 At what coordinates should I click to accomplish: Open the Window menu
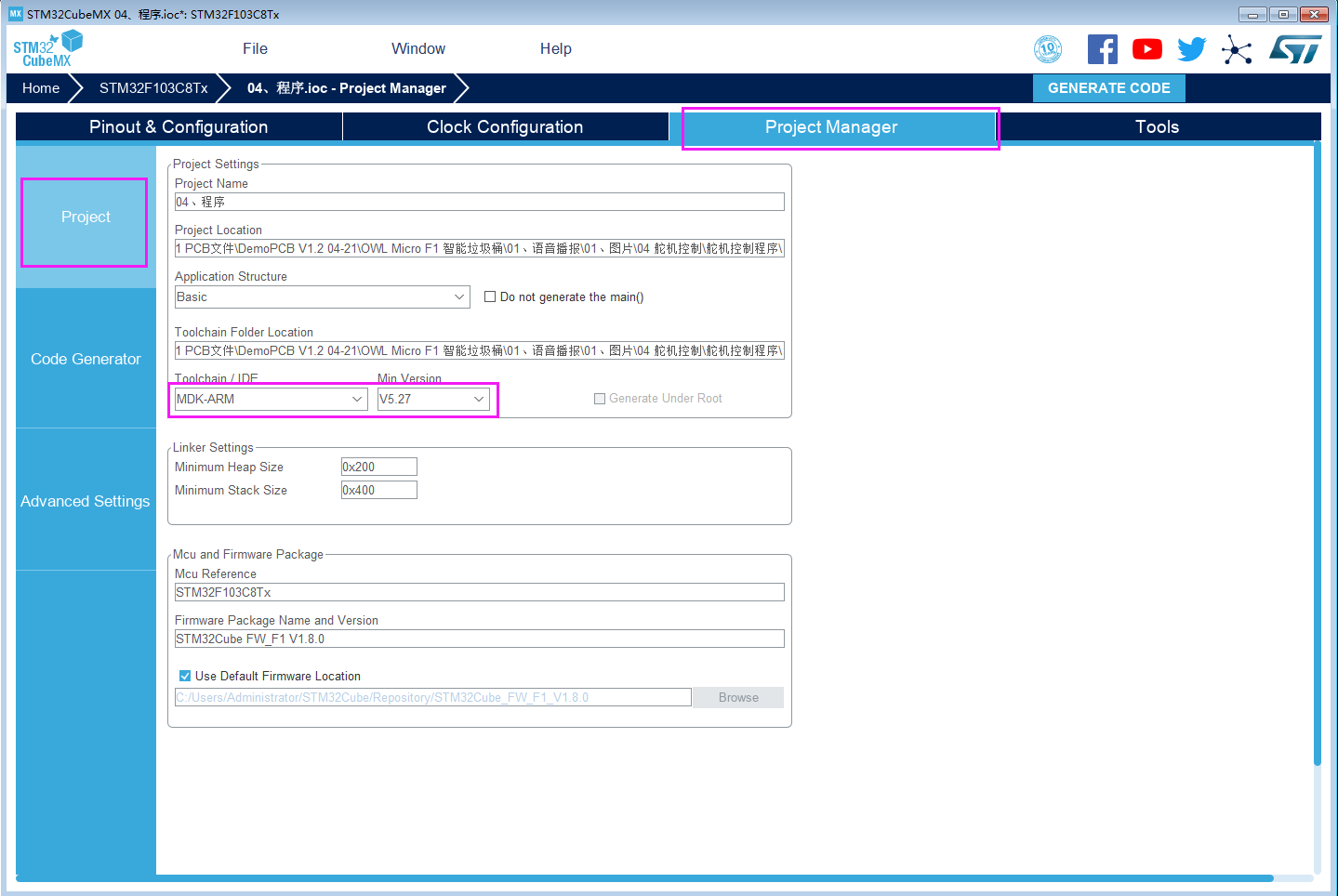click(418, 49)
